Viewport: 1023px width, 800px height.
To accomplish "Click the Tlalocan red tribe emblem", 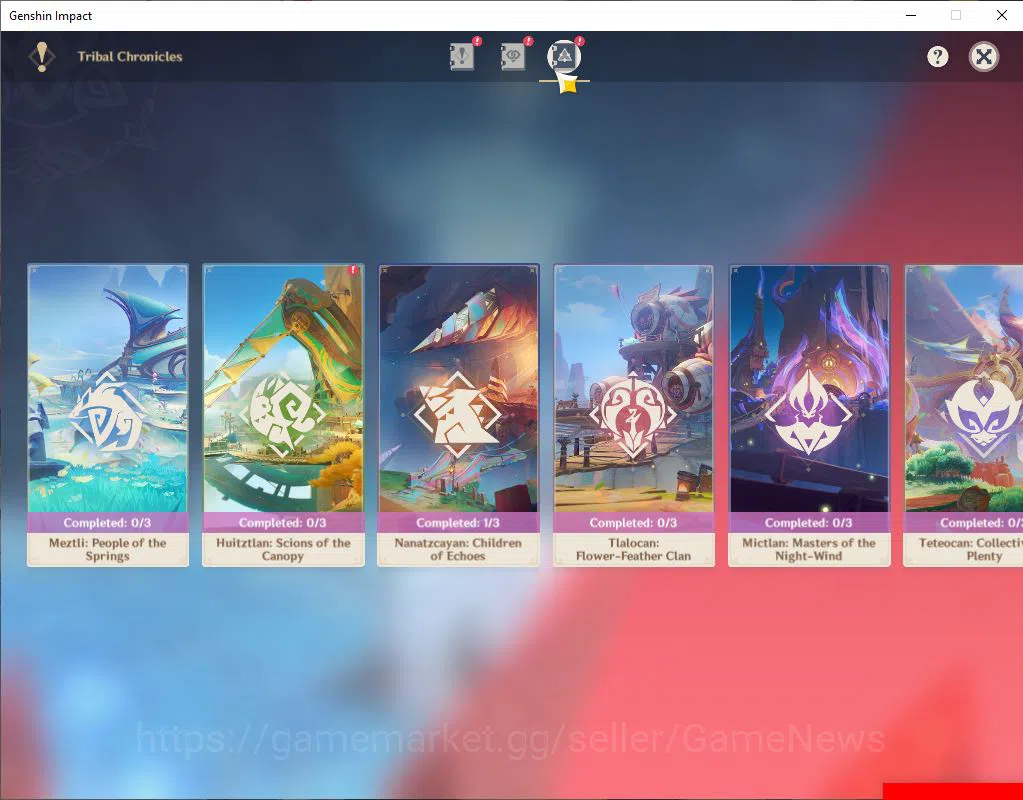I will [633, 414].
